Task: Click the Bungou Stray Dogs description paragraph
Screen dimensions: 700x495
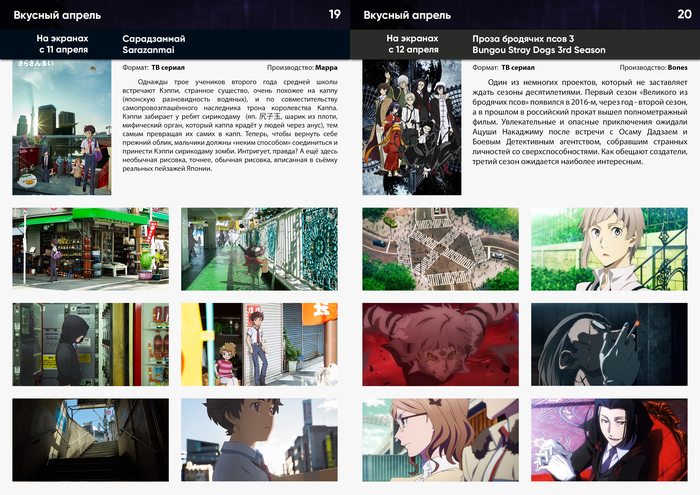Action: [580, 122]
